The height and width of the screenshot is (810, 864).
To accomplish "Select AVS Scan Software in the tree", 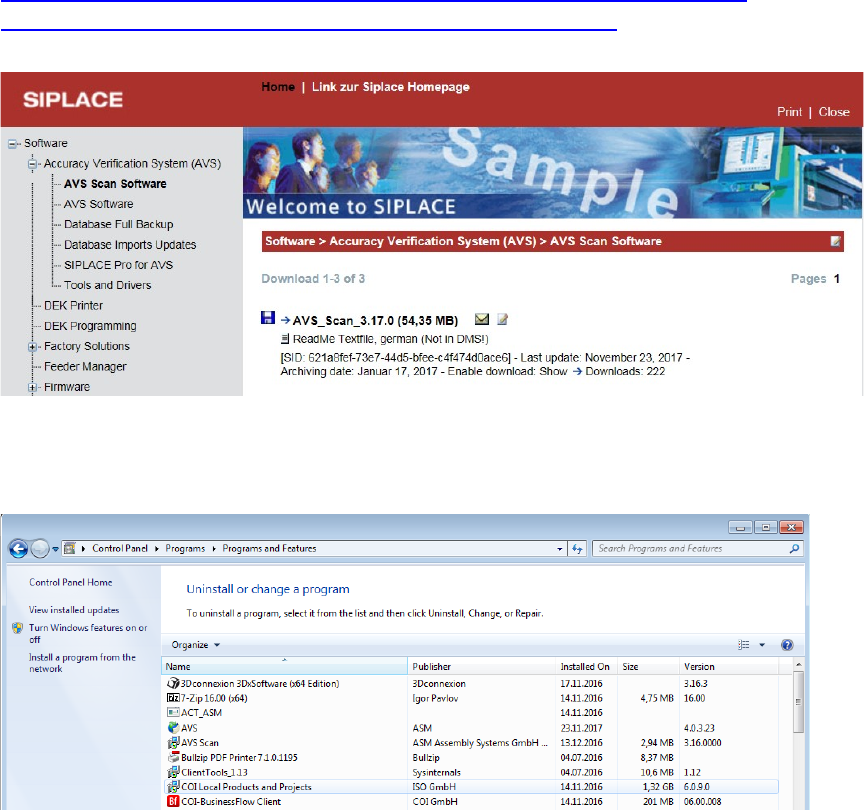I will point(115,184).
